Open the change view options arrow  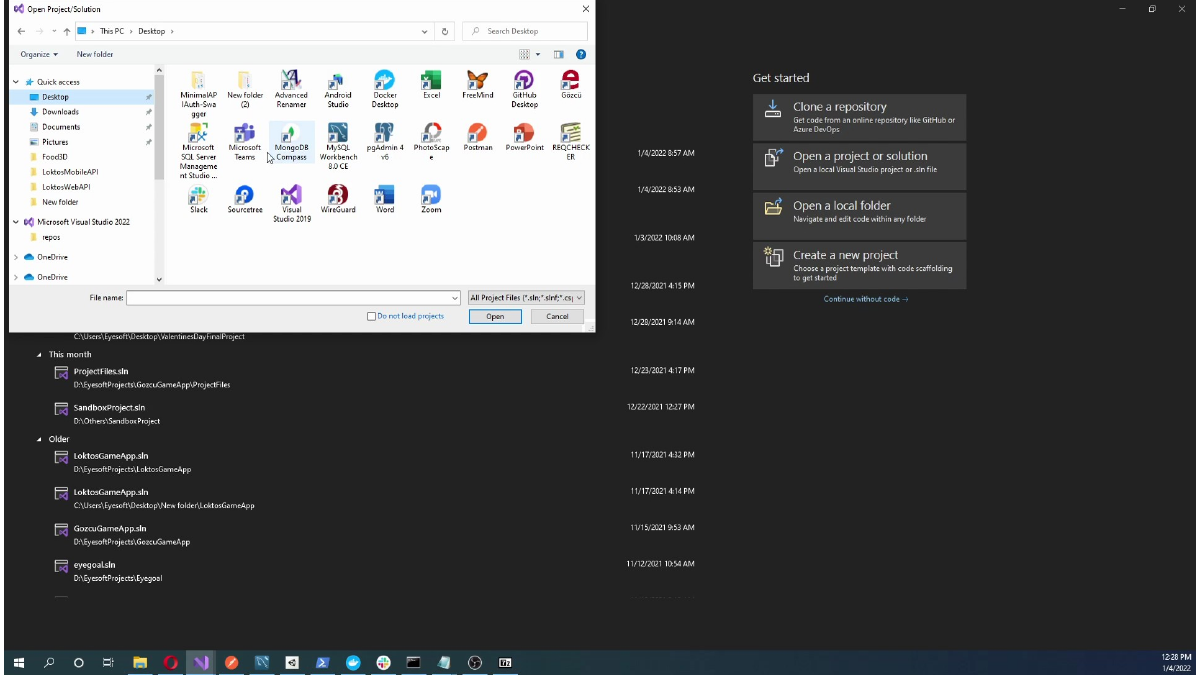coord(538,54)
